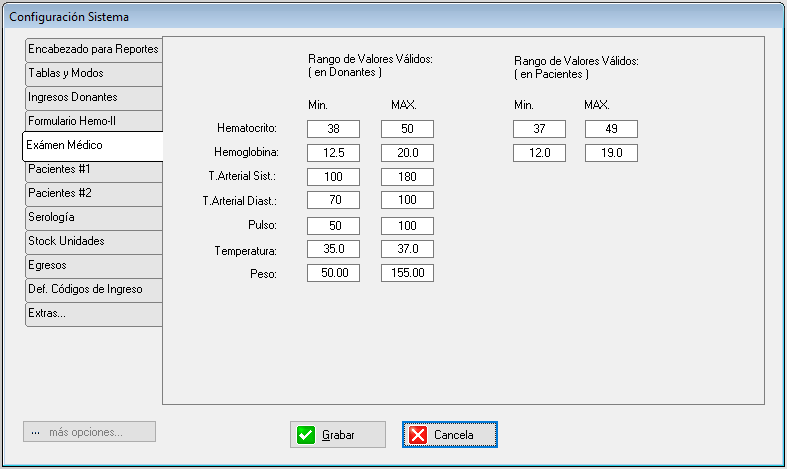This screenshot has width=787, height=469.
Task: Switch to the Encabezado para Reportes tab
Action: coord(93,49)
